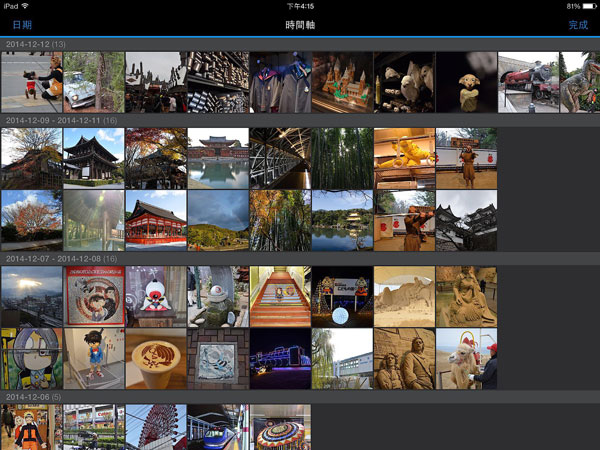The height and width of the screenshot is (450, 600).
Task: Select the blue illuminated train night photo
Action: [280, 358]
